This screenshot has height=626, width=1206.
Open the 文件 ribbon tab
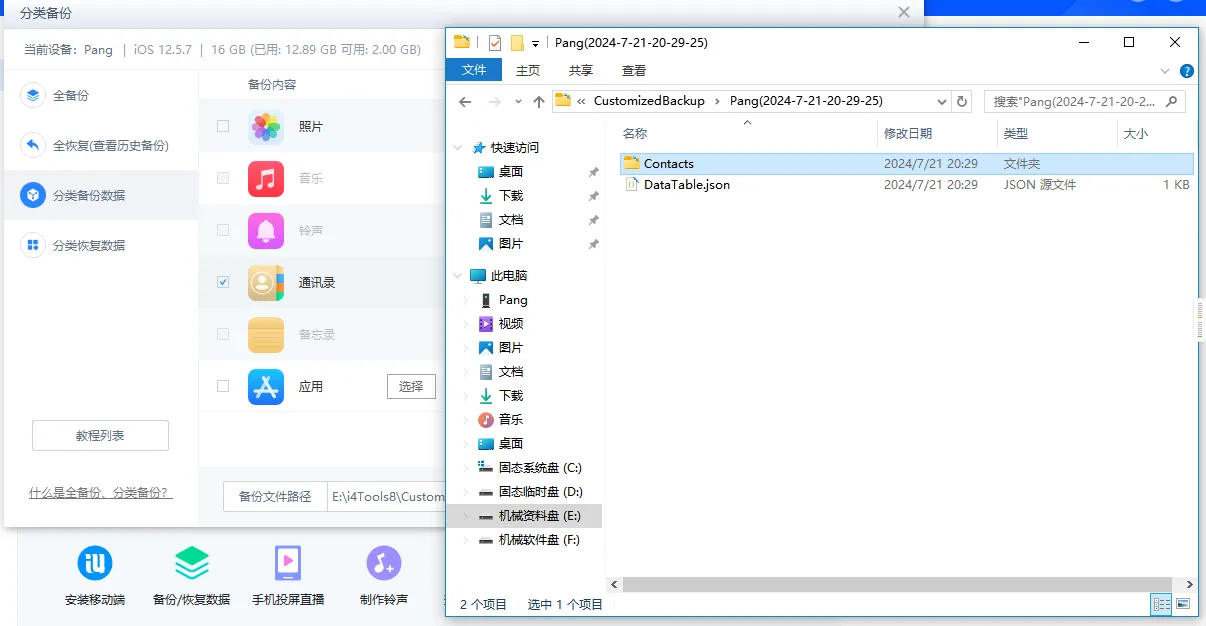tap(474, 70)
